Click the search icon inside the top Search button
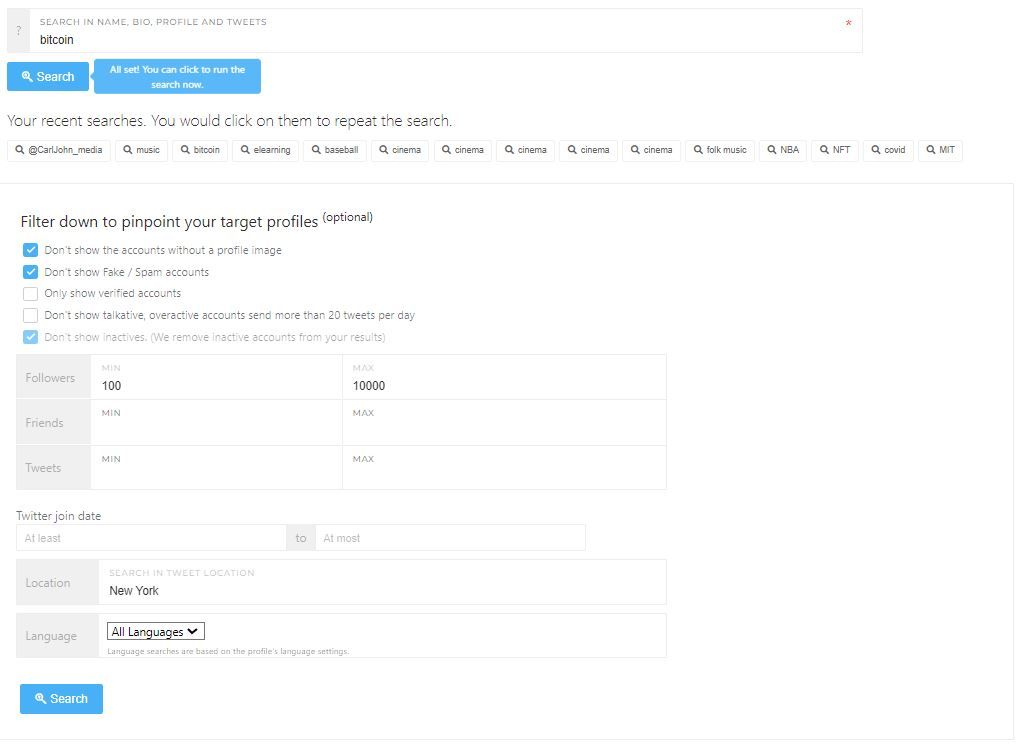This screenshot has width=1026, height=750. (29, 76)
